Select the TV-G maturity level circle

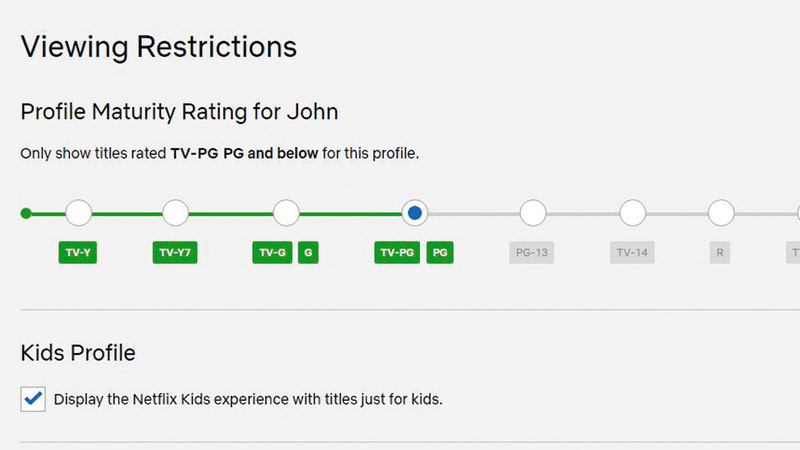point(286,213)
